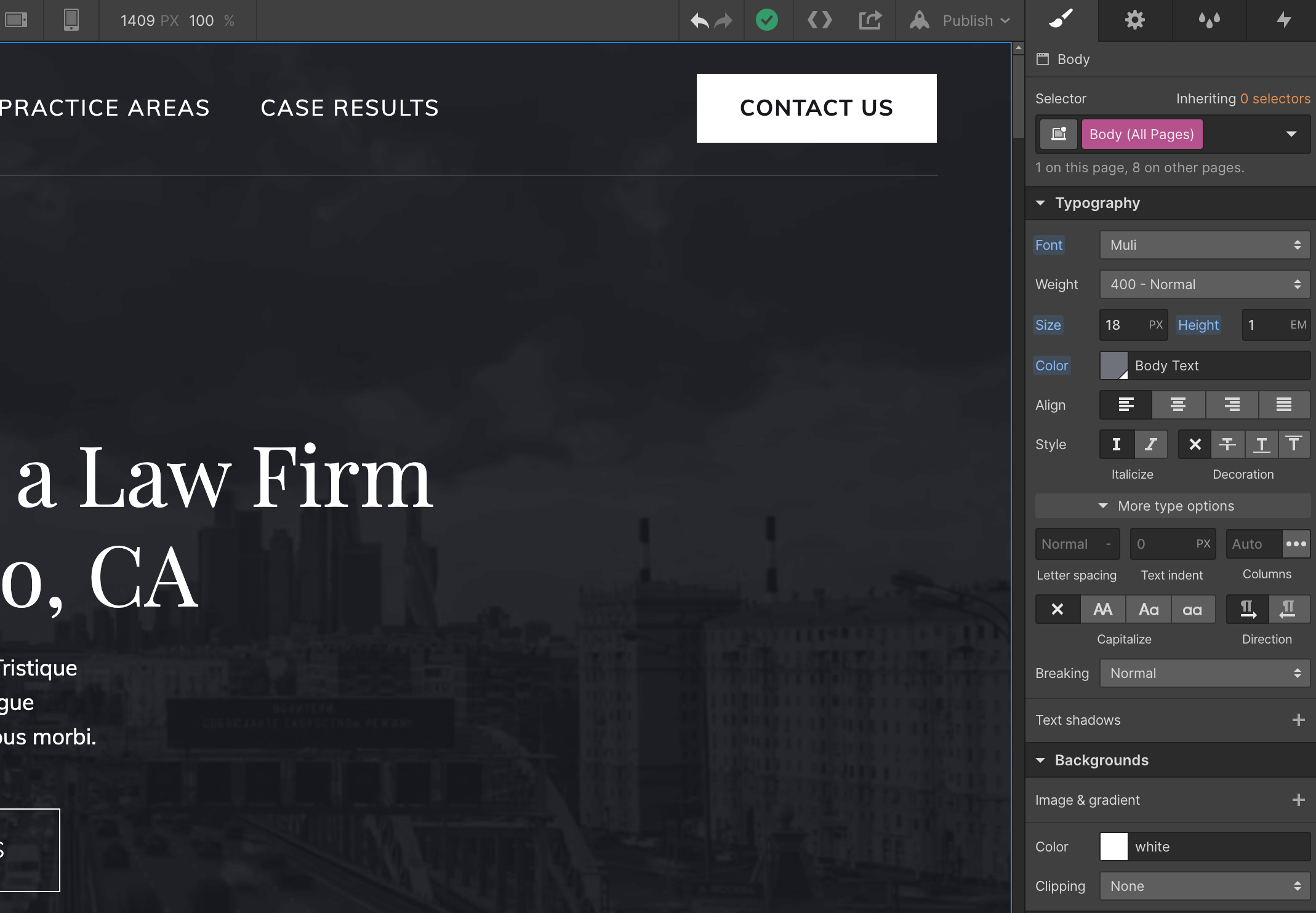Open the white background color swatch

[x=1115, y=847]
